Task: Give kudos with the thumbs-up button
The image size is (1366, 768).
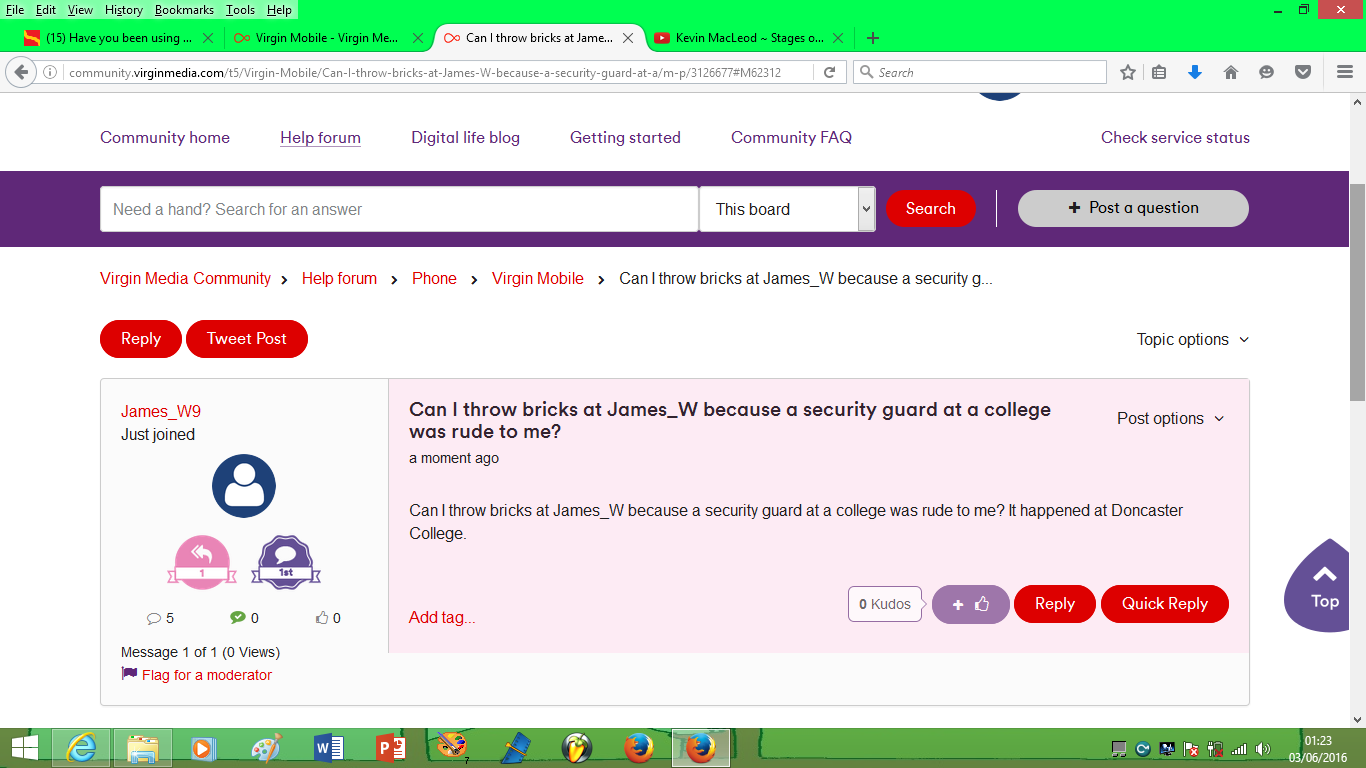Action: pos(970,604)
